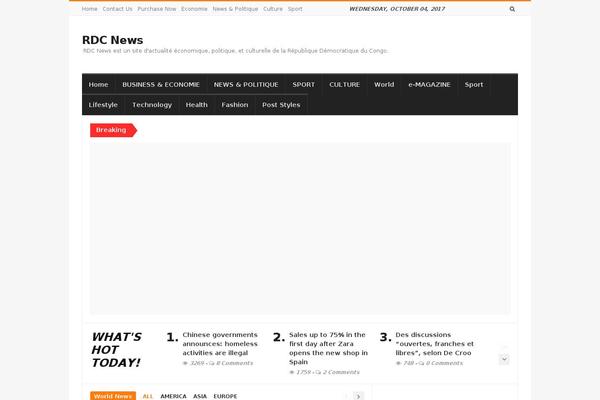Click the search magnifier icon
Image resolution: width=600 pixels, height=400 pixels.
coord(512,9)
